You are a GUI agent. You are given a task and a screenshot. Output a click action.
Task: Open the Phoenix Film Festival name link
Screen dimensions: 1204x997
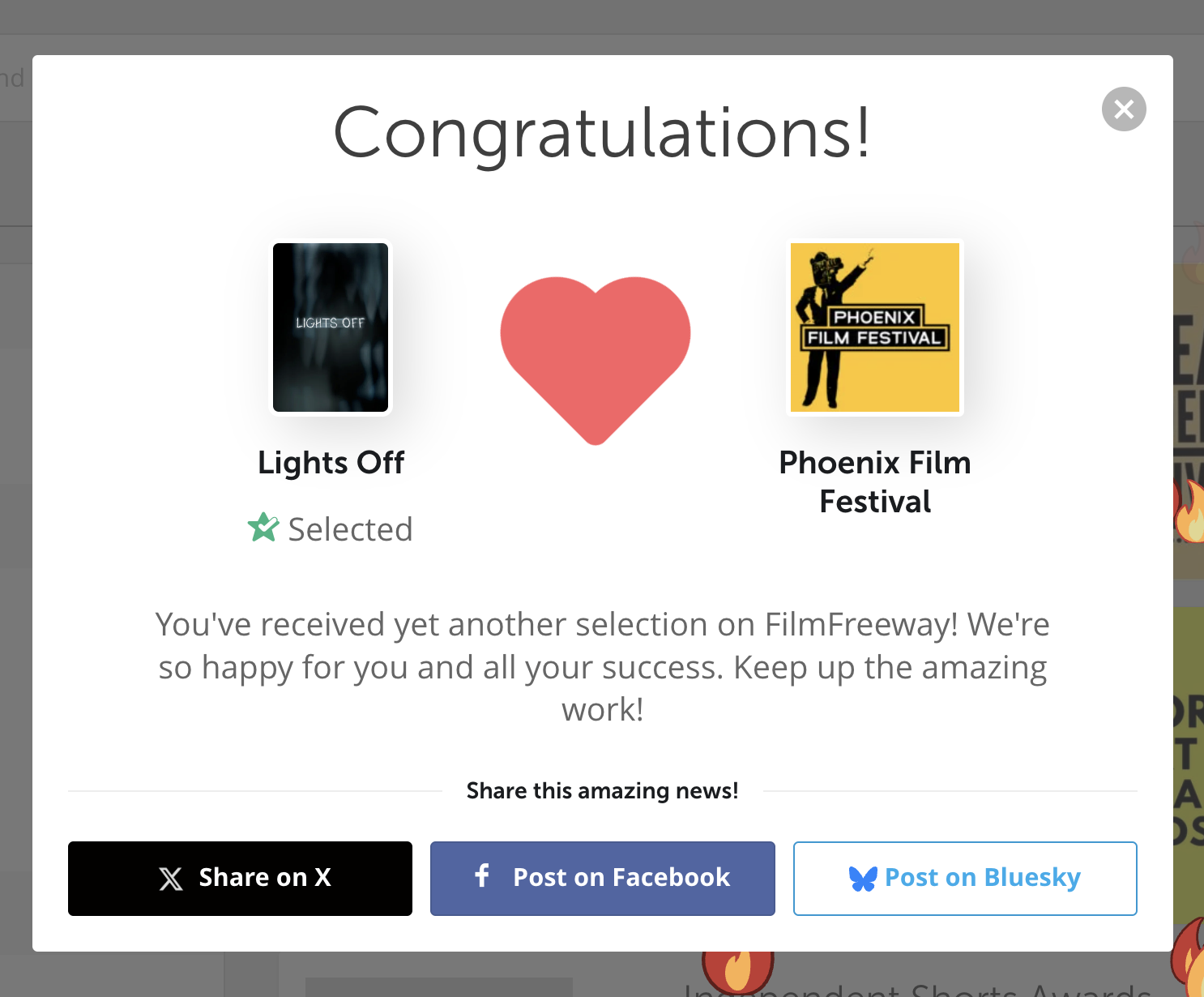(x=875, y=482)
